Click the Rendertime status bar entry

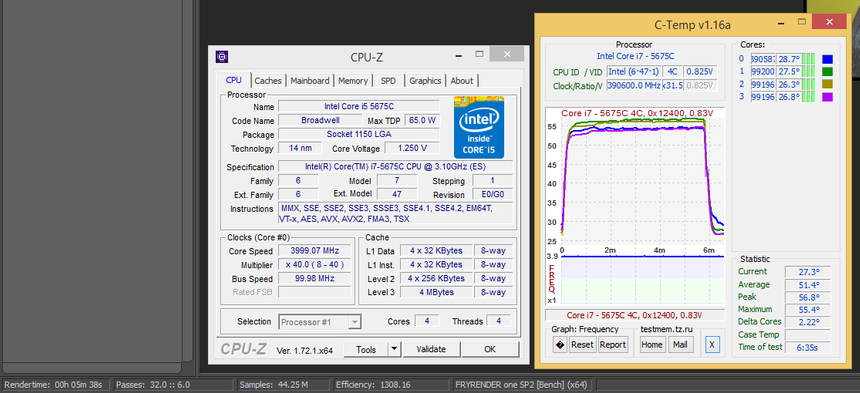(x=55, y=385)
